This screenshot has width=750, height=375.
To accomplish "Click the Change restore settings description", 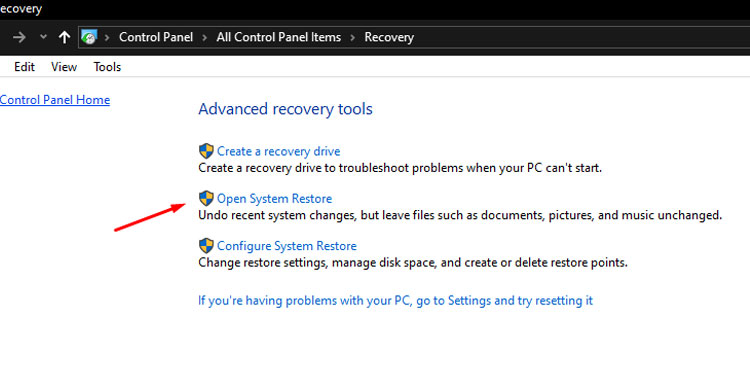I will coord(412,263).
